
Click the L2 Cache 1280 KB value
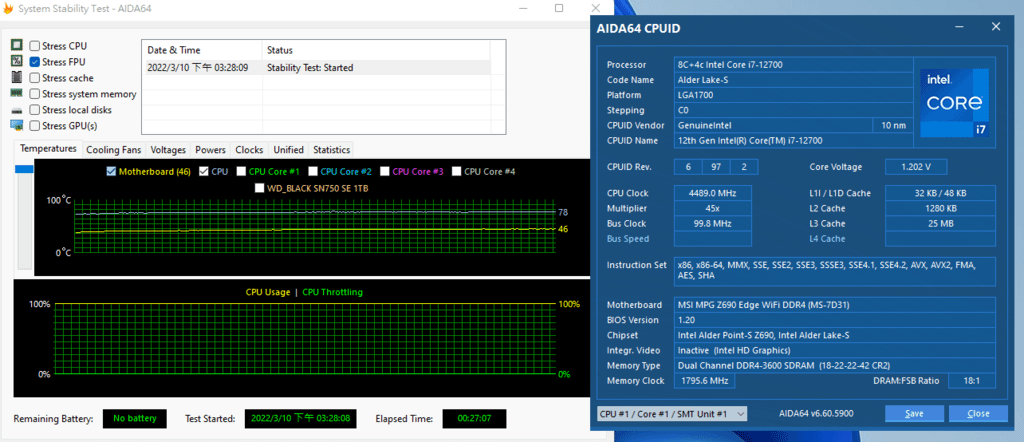pyautogui.click(x=940, y=208)
